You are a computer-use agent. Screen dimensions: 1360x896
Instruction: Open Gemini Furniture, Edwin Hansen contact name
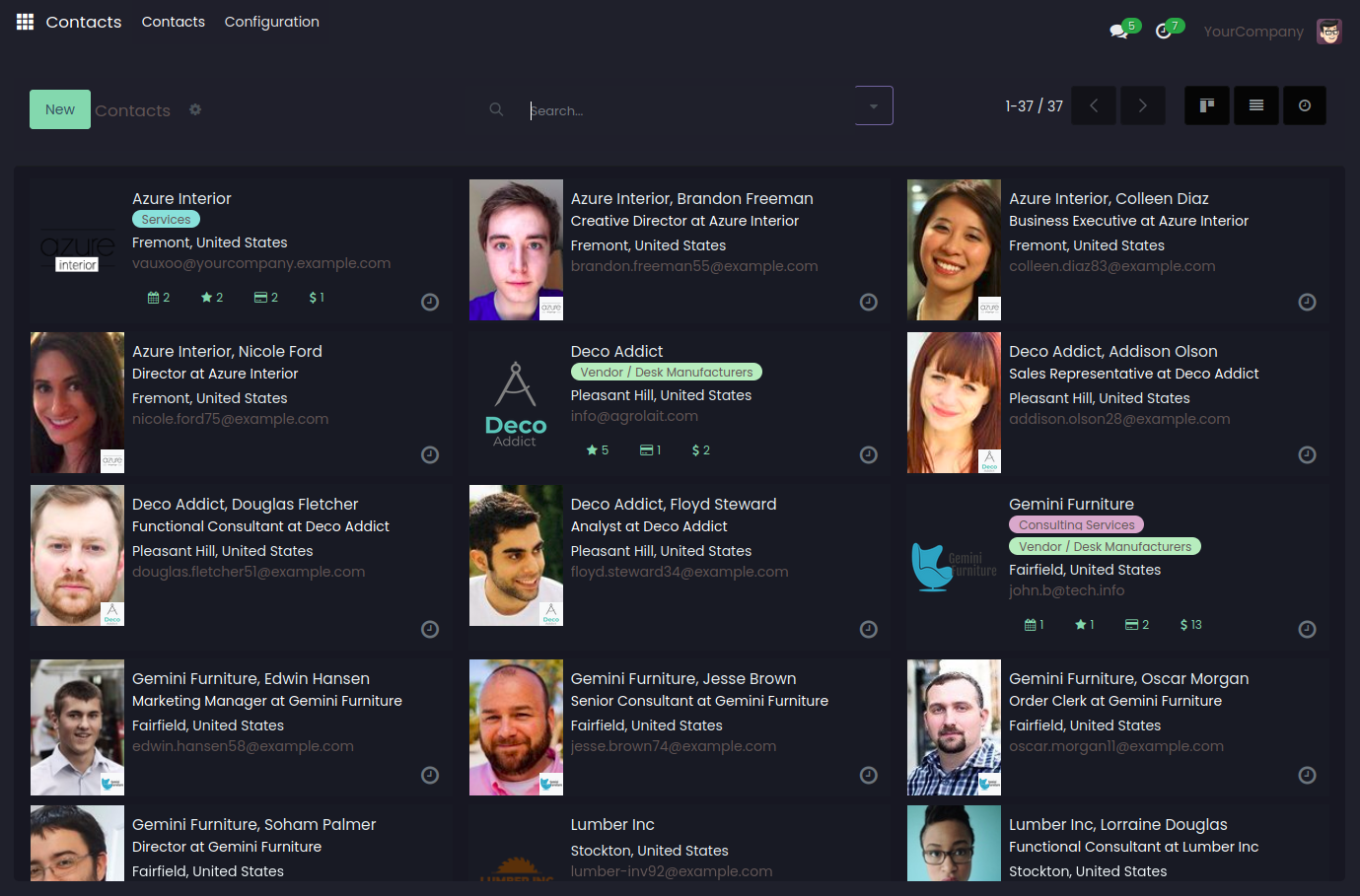[251, 678]
